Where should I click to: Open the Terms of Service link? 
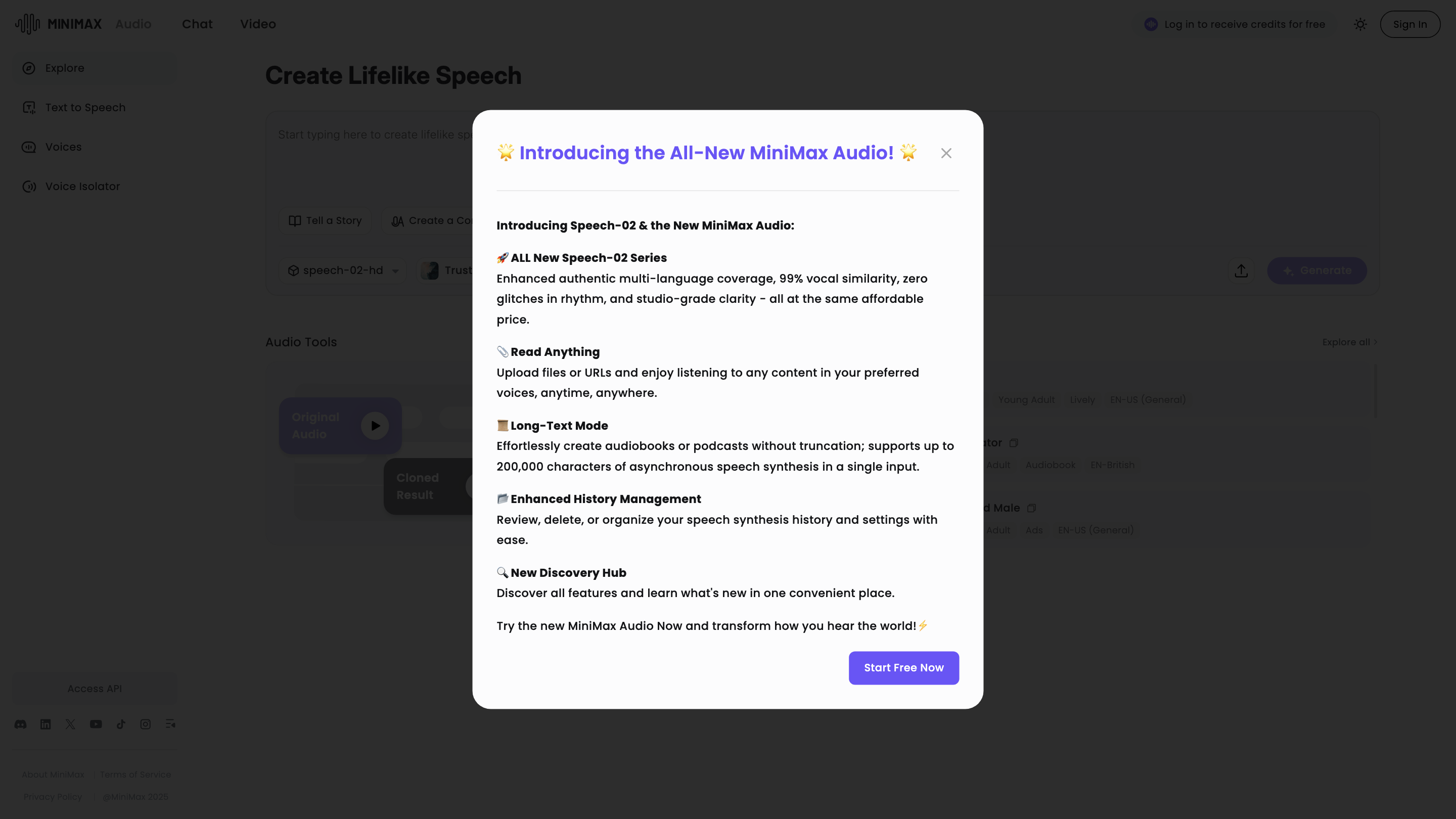(135, 775)
